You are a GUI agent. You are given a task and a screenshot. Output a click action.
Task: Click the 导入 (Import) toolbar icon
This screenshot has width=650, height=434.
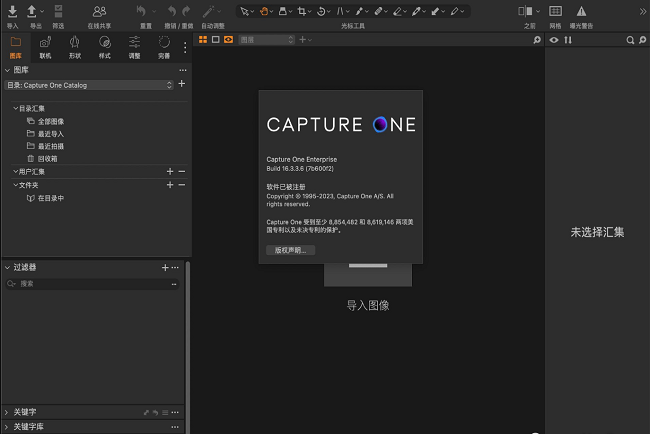click(x=12, y=12)
